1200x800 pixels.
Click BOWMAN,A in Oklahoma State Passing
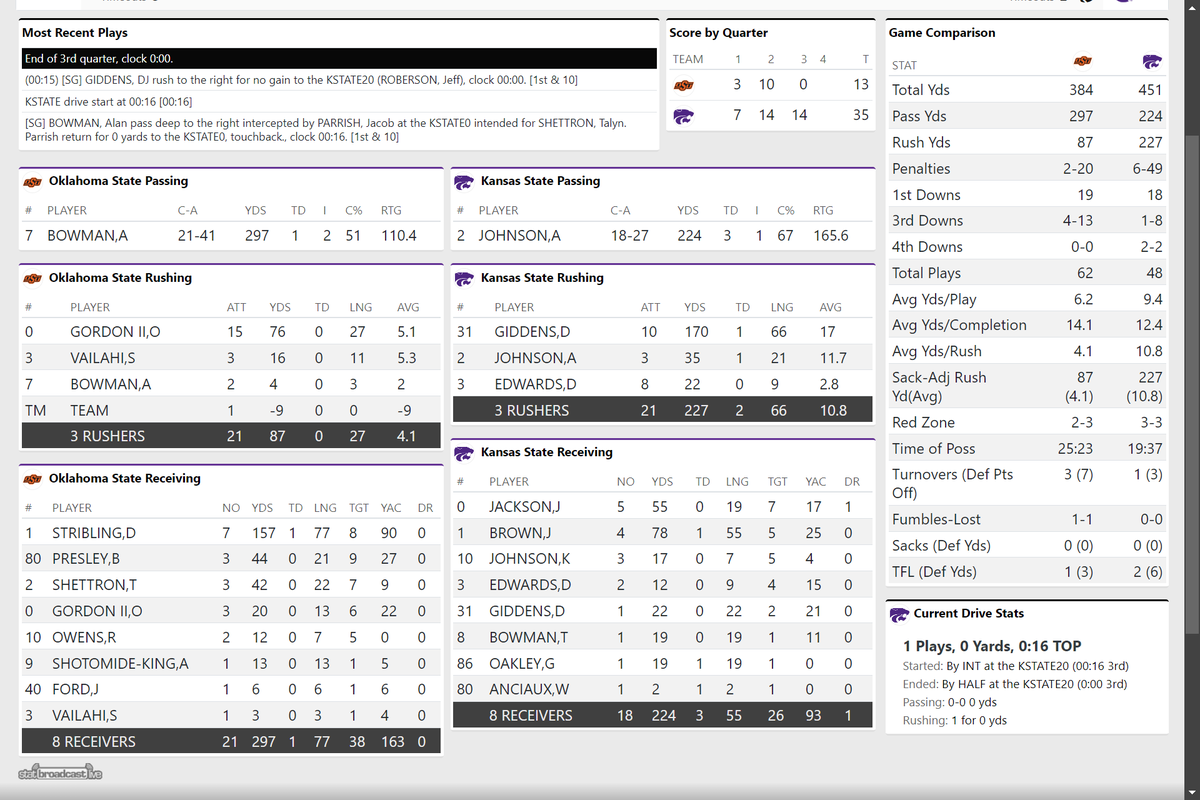click(x=87, y=236)
